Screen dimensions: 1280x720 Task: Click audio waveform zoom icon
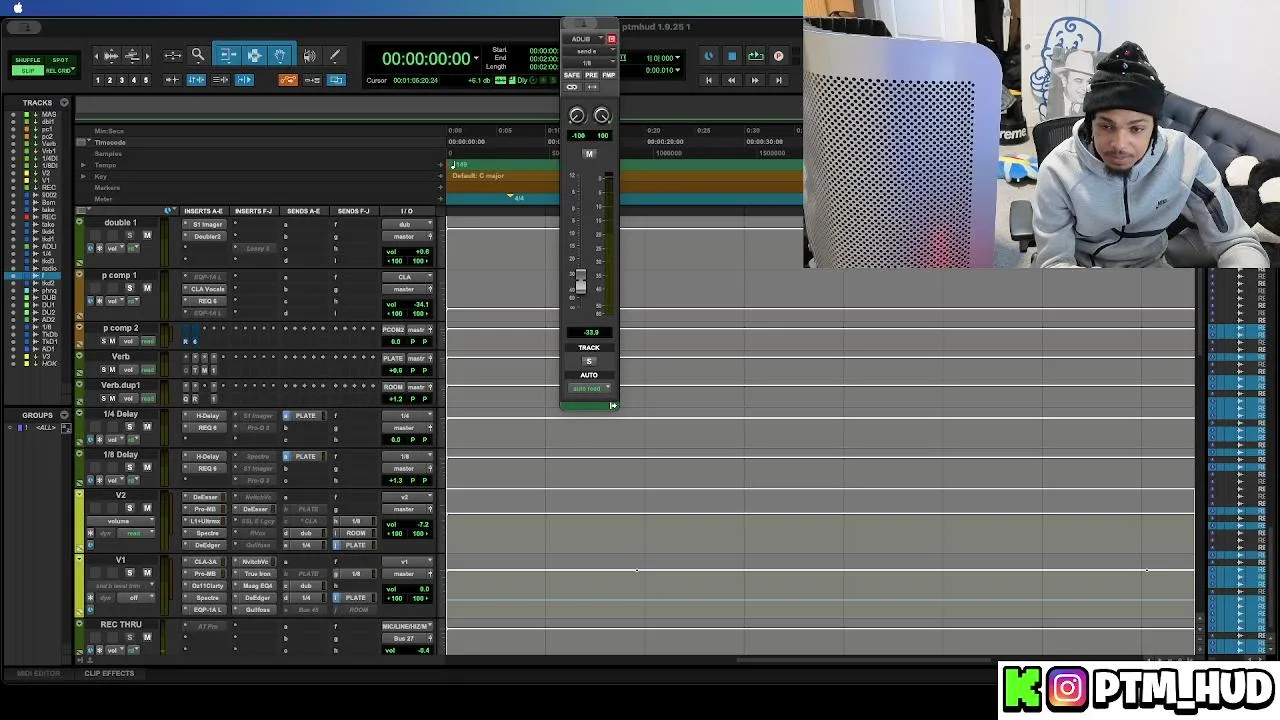point(111,56)
